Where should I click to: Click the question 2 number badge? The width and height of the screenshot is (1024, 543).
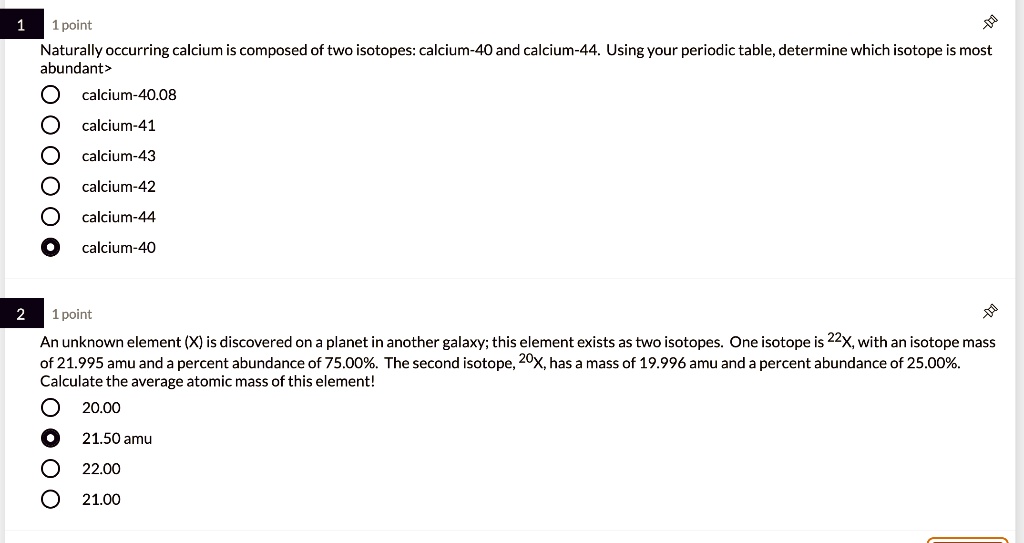(19, 315)
